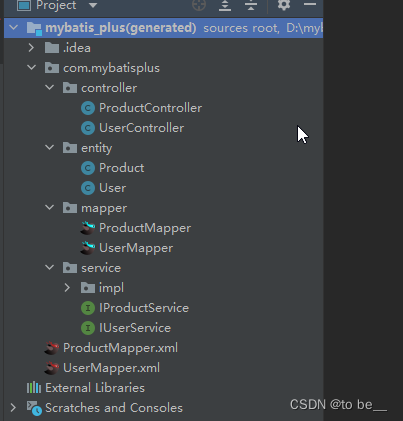Select the entity package row

pyautogui.click(x=163, y=148)
